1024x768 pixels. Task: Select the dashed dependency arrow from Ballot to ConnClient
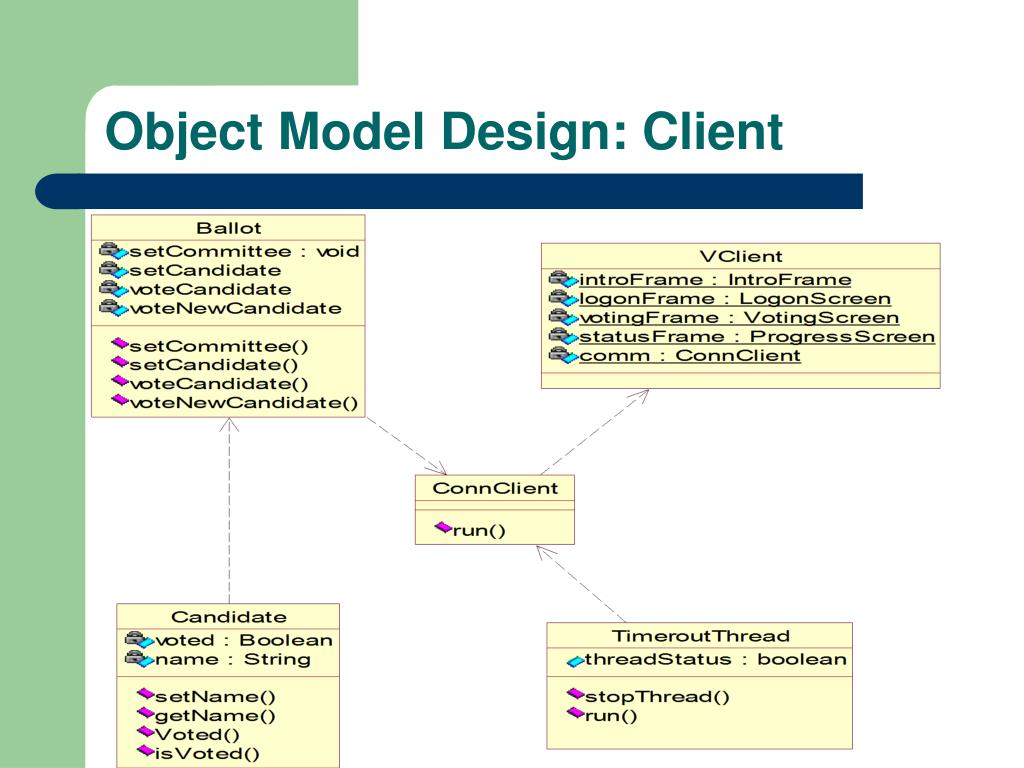(406, 446)
